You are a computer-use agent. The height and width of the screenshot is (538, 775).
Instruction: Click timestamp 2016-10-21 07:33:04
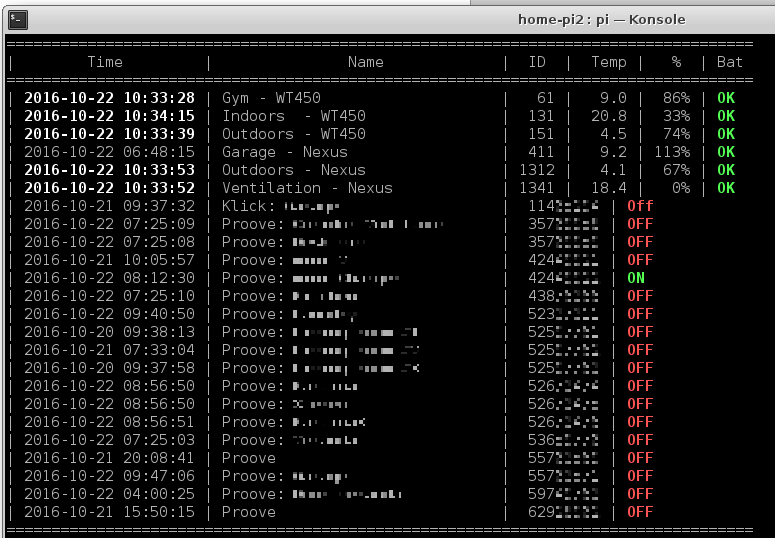[109, 350]
